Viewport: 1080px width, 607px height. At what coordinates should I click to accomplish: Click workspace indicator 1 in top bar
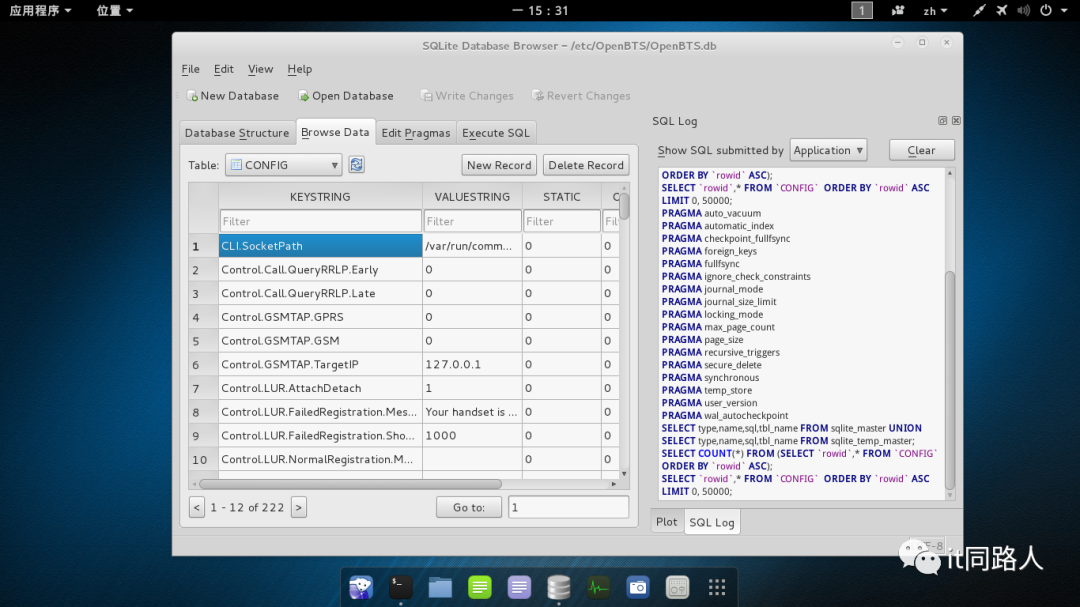click(862, 10)
